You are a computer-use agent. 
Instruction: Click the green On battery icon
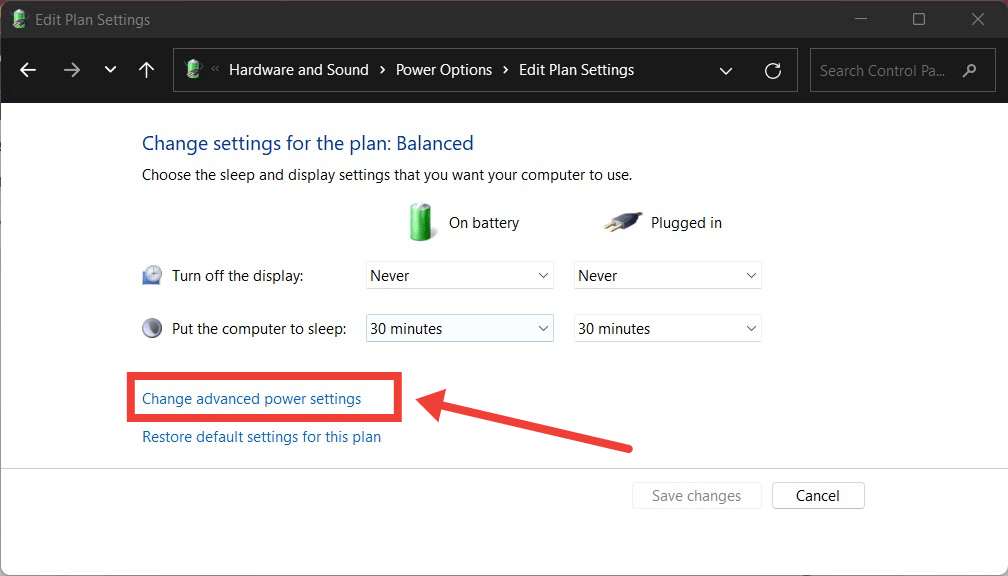click(423, 222)
